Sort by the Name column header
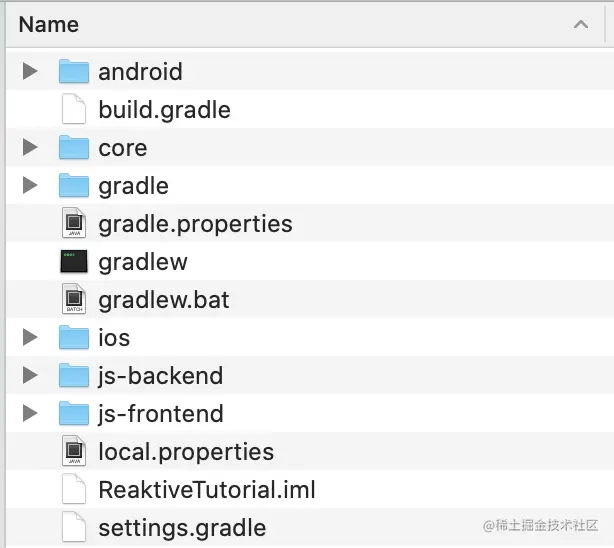The image size is (614, 548). 48,24
